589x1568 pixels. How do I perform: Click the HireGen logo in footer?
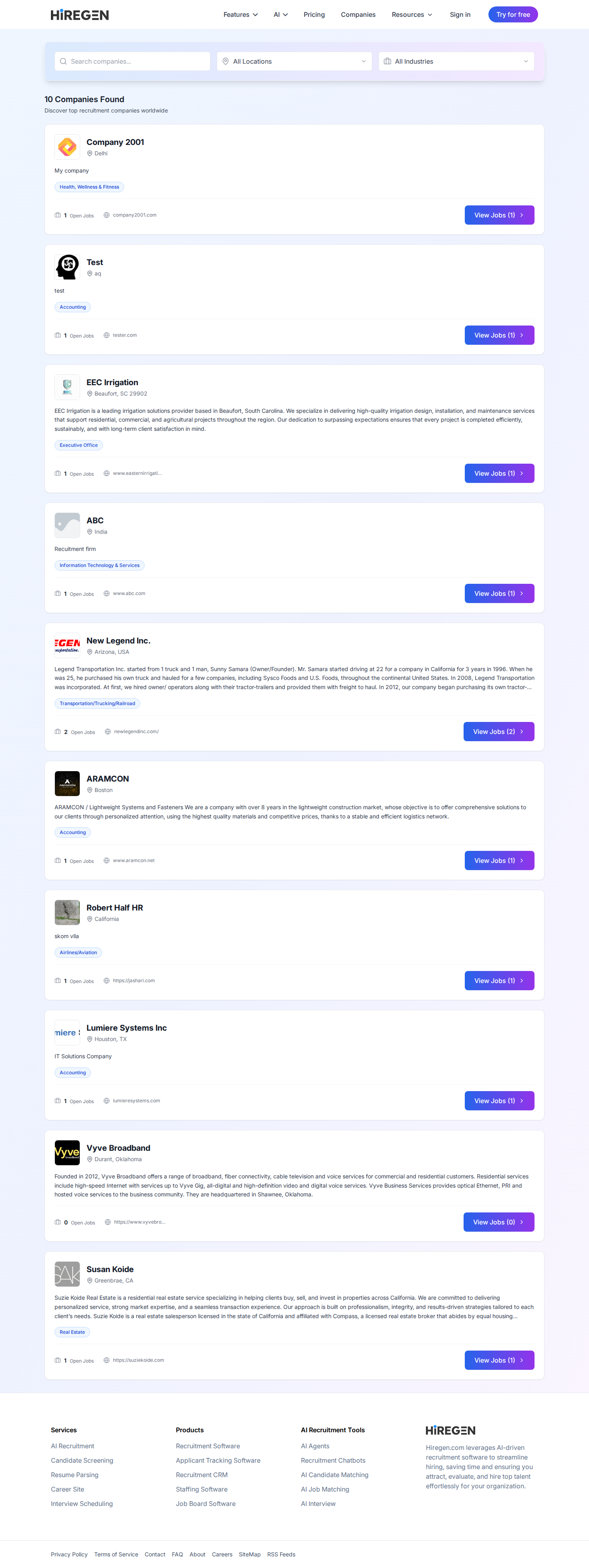point(450,1430)
